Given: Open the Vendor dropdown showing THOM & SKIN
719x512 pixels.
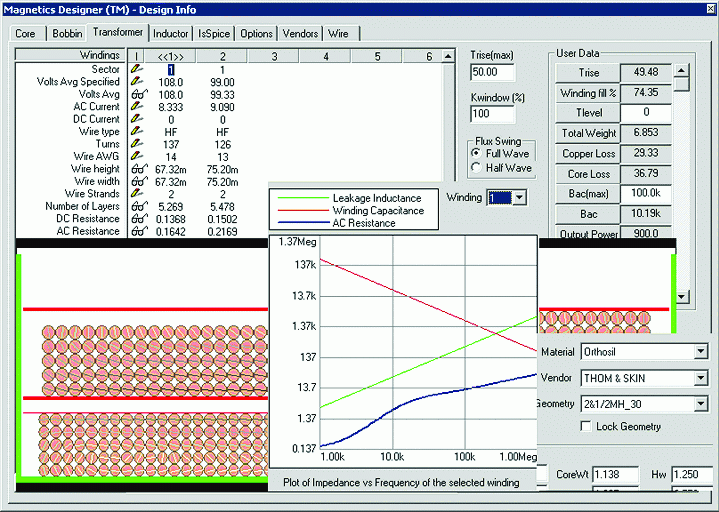Looking at the screenshot, I should pos(700,378).
